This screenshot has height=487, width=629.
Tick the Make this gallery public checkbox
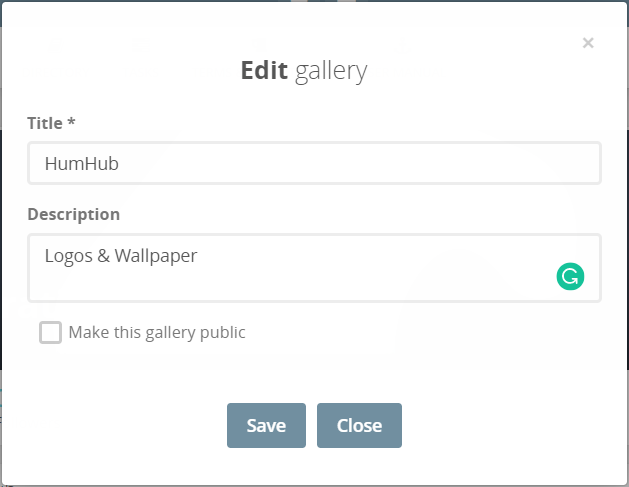(50, 332)
